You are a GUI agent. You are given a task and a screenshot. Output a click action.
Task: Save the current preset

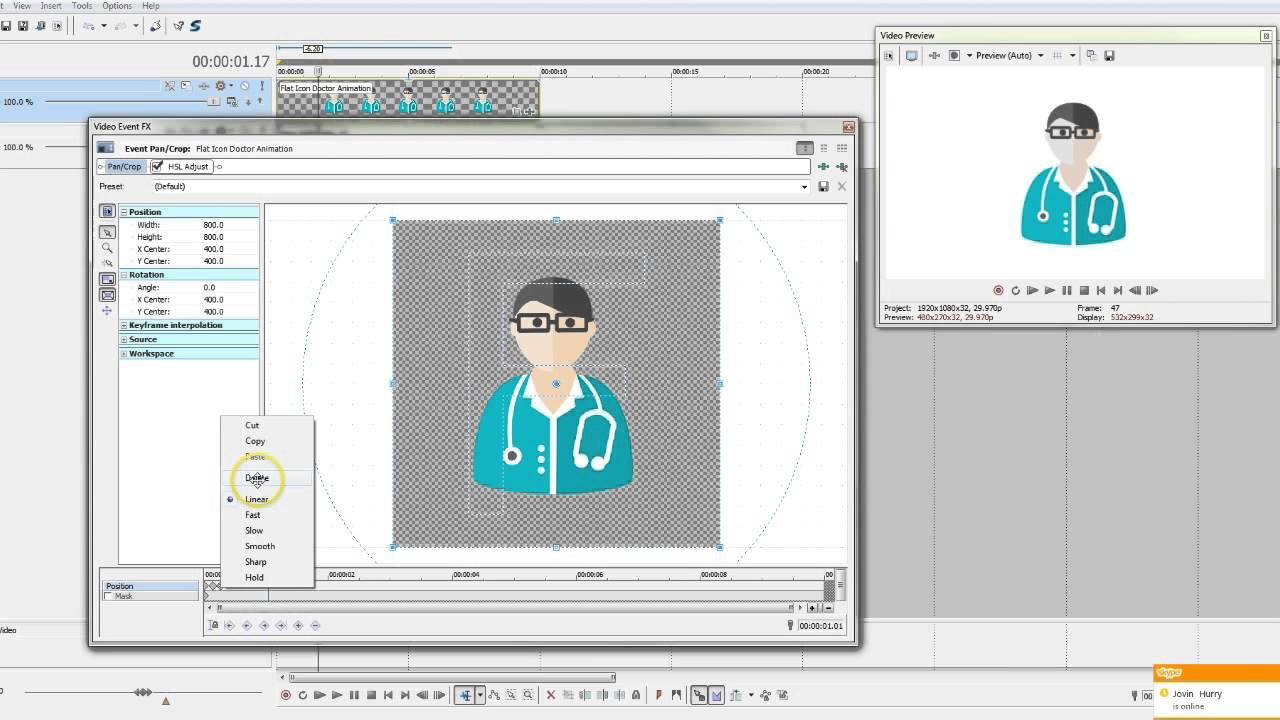click(823, 187)
